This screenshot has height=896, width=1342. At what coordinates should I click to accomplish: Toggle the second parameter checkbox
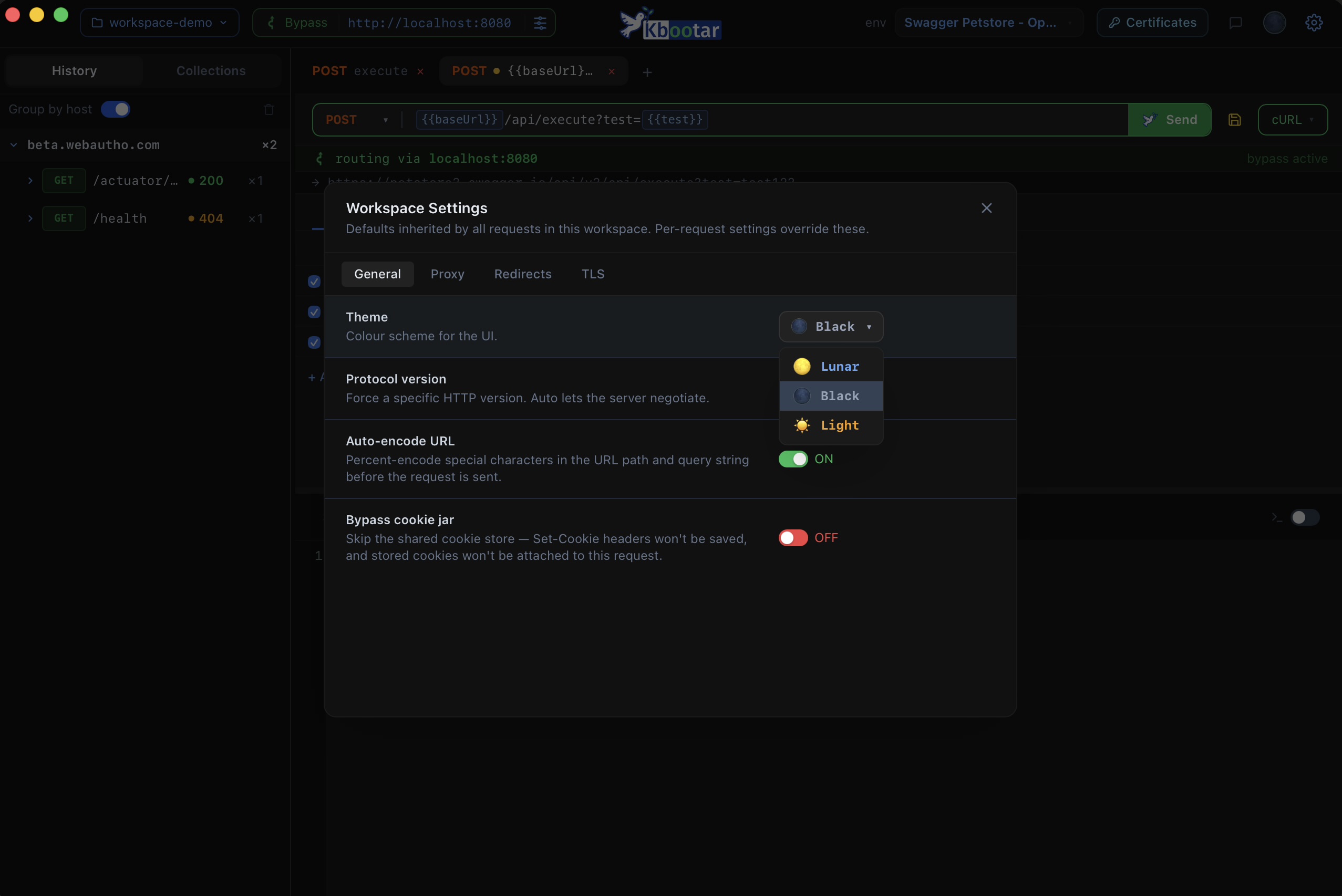pyautogui.click(x=314, y=312)
